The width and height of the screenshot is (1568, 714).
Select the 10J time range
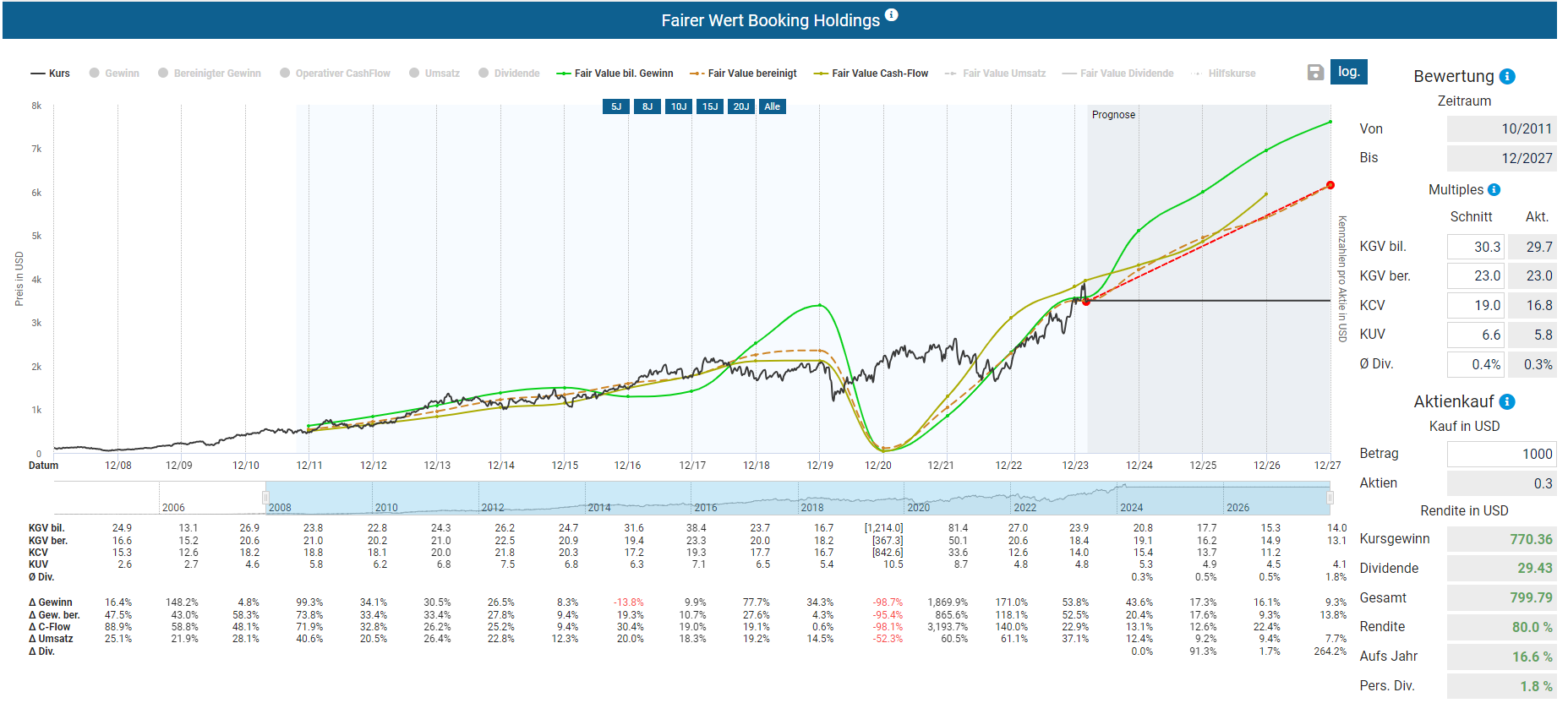point(679,106)
